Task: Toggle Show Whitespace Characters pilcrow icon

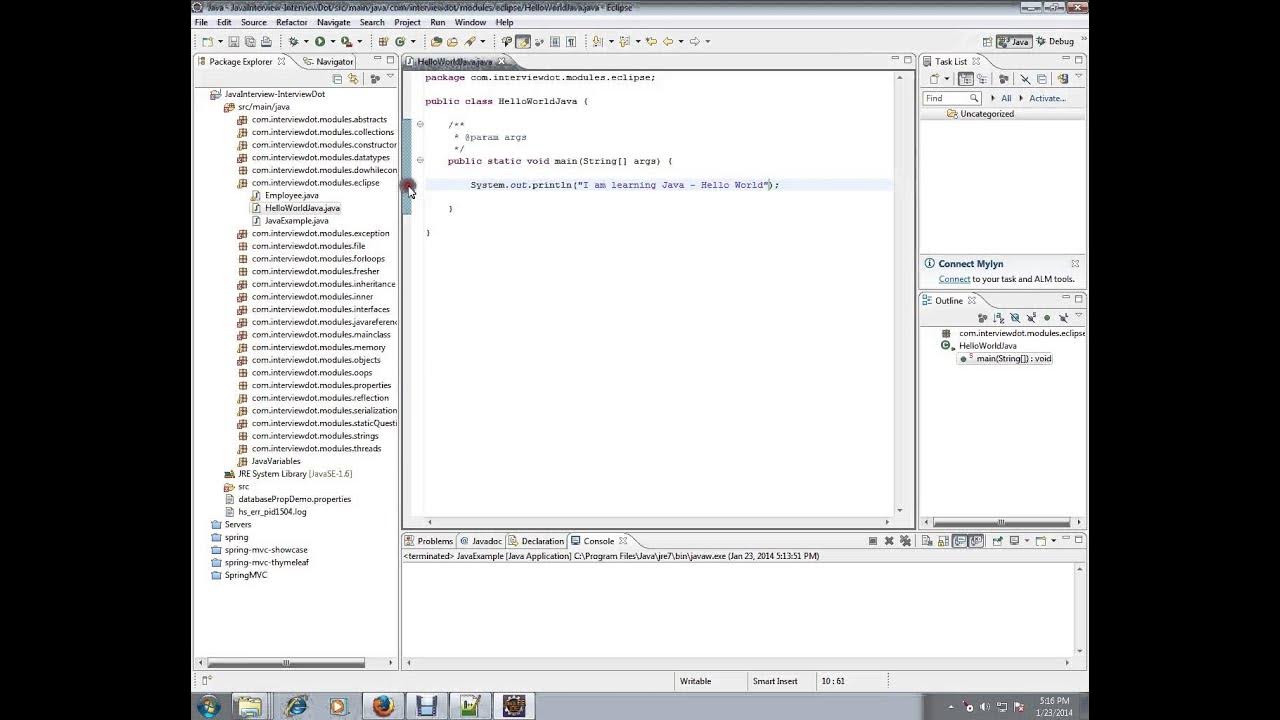Action: pyautogui.click(x=570, y=41)
